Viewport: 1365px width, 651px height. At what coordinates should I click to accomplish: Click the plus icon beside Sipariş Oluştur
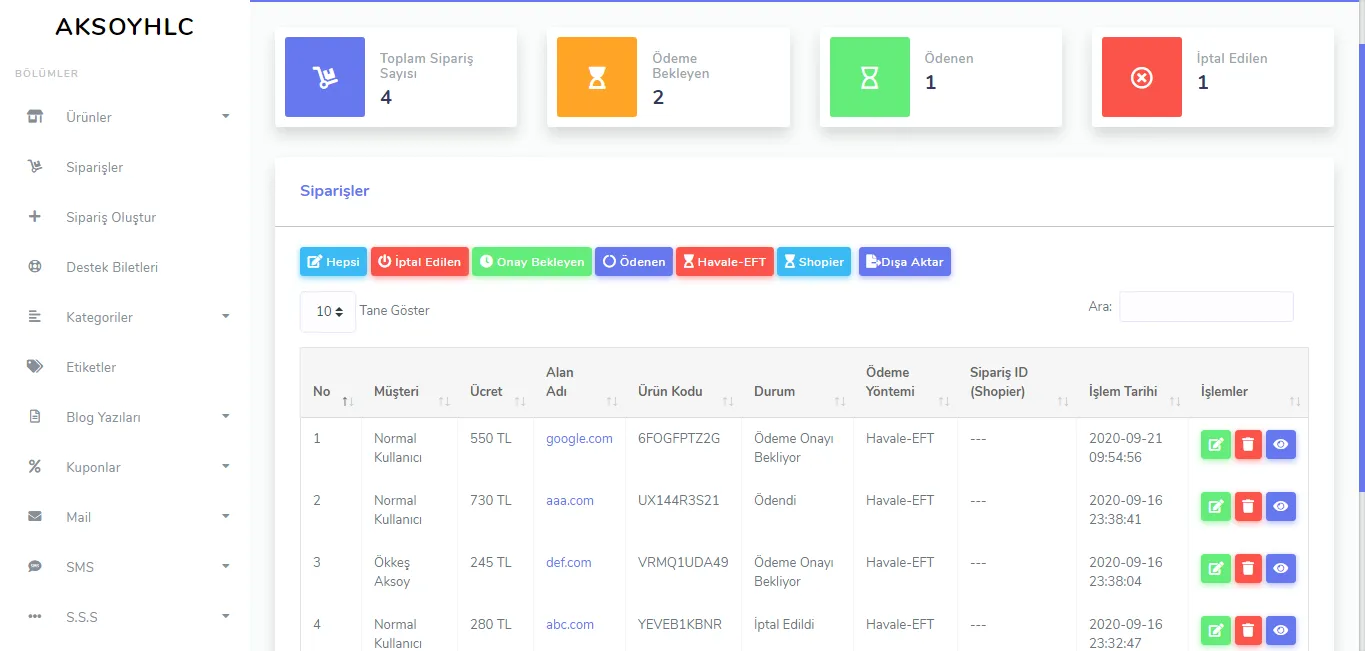[x=35, y=216]
